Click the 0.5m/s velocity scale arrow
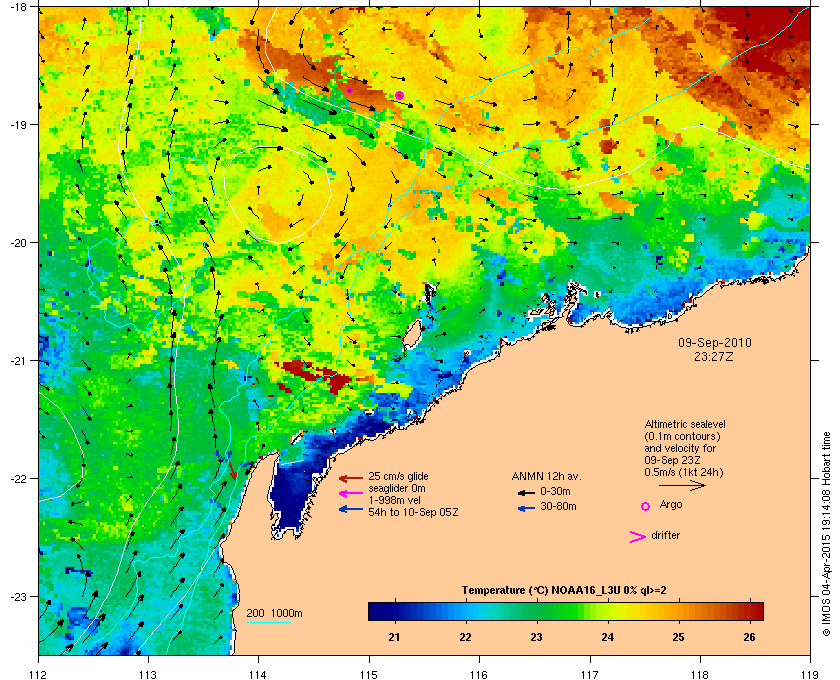 [682, 485]
